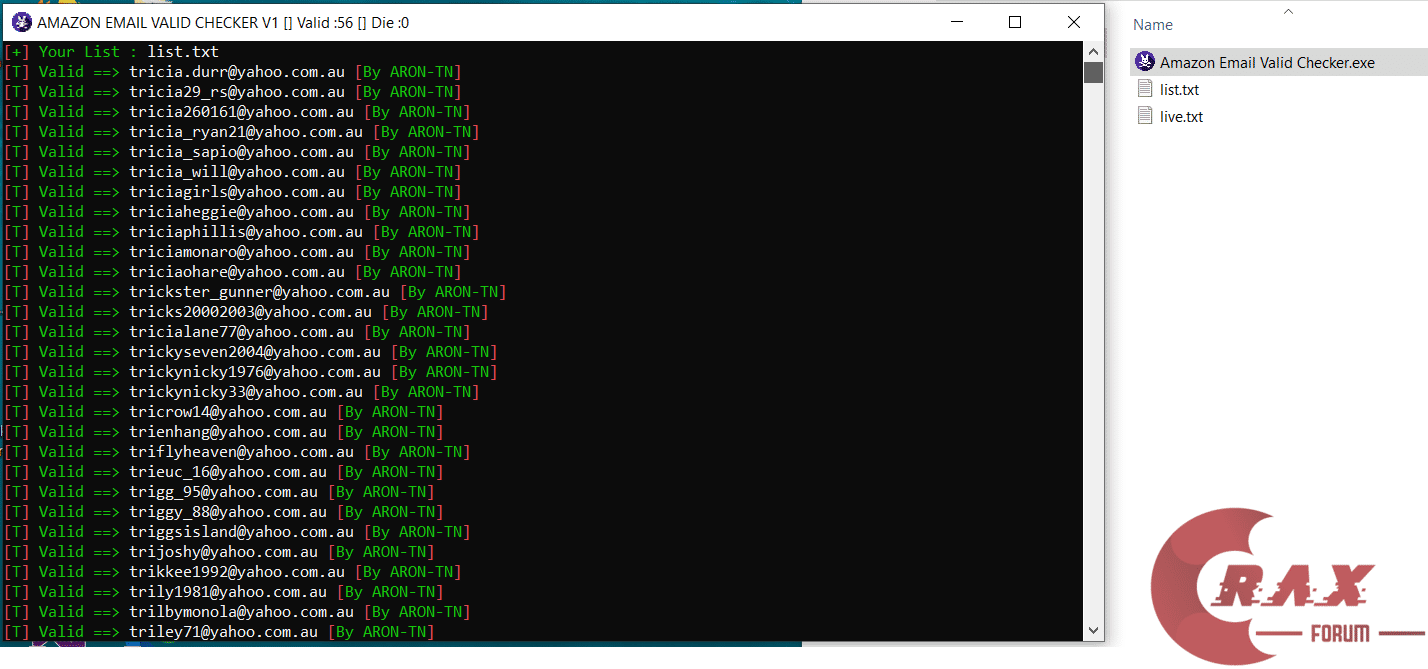1428x669 pixels.
Task: Click trikkee1992@yahoo.com.au in console
Action: coord(237,571)
